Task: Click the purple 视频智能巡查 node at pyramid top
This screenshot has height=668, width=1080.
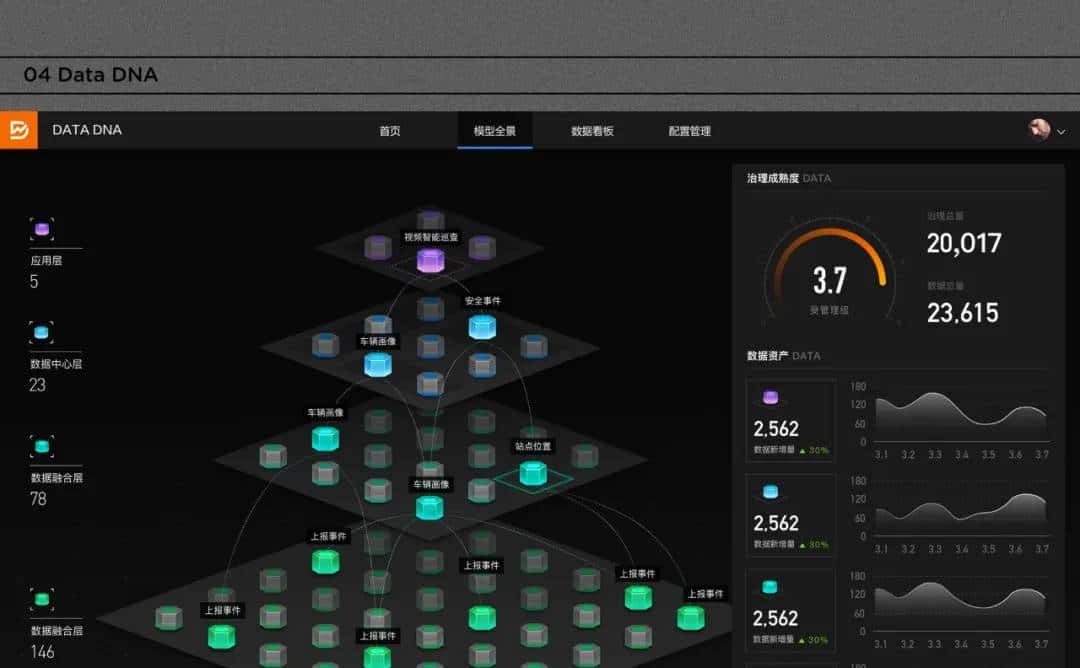Action: click(429, 259)
